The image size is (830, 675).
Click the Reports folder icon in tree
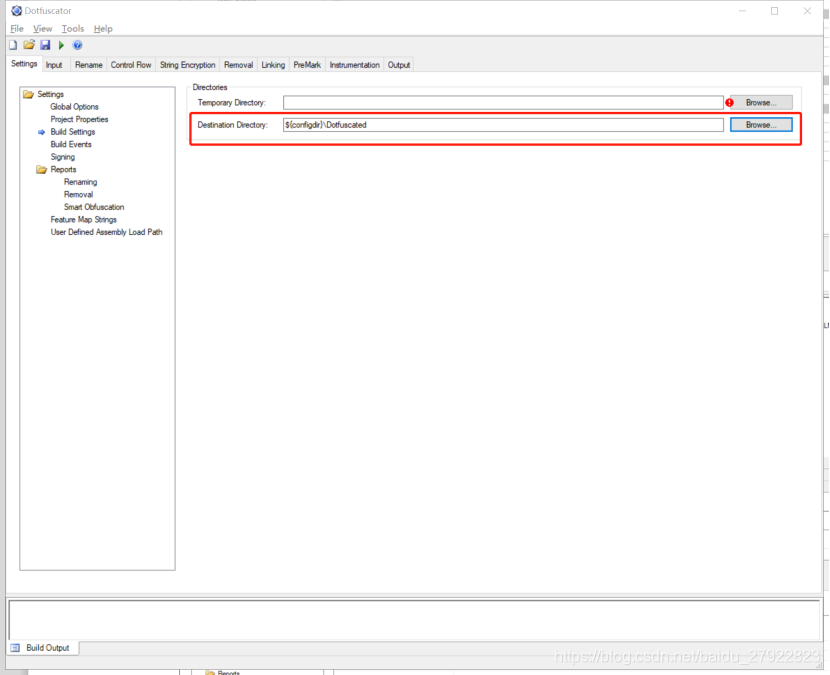[41, 169]
